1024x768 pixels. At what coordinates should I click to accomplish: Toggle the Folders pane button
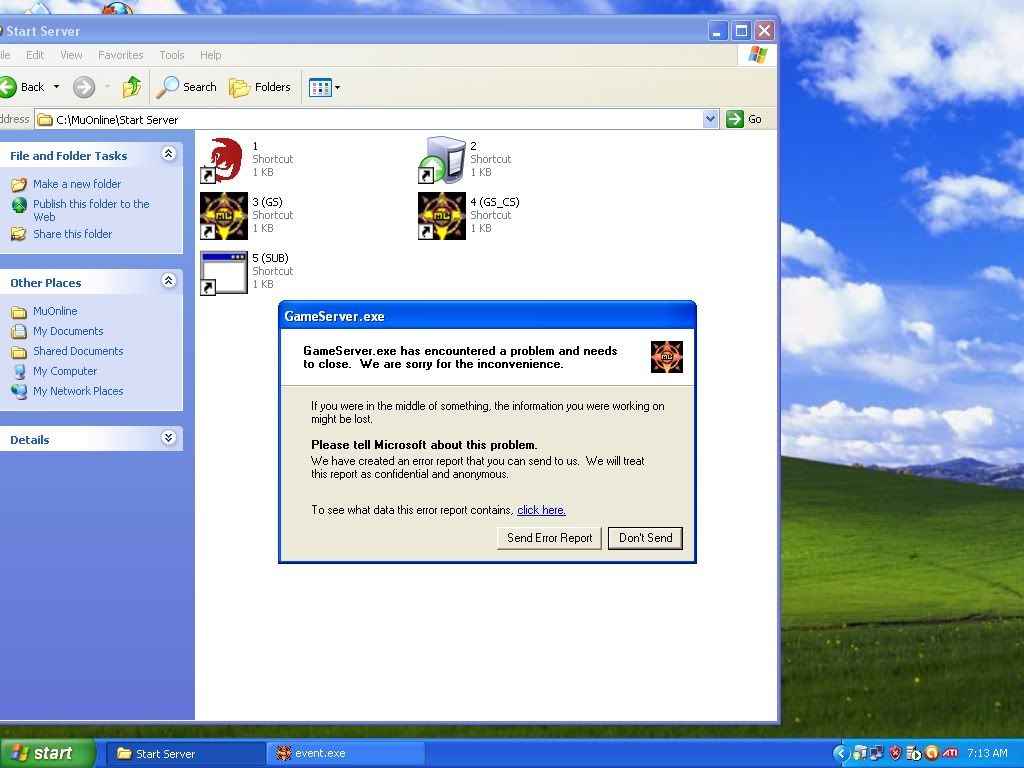click(260, 87)
